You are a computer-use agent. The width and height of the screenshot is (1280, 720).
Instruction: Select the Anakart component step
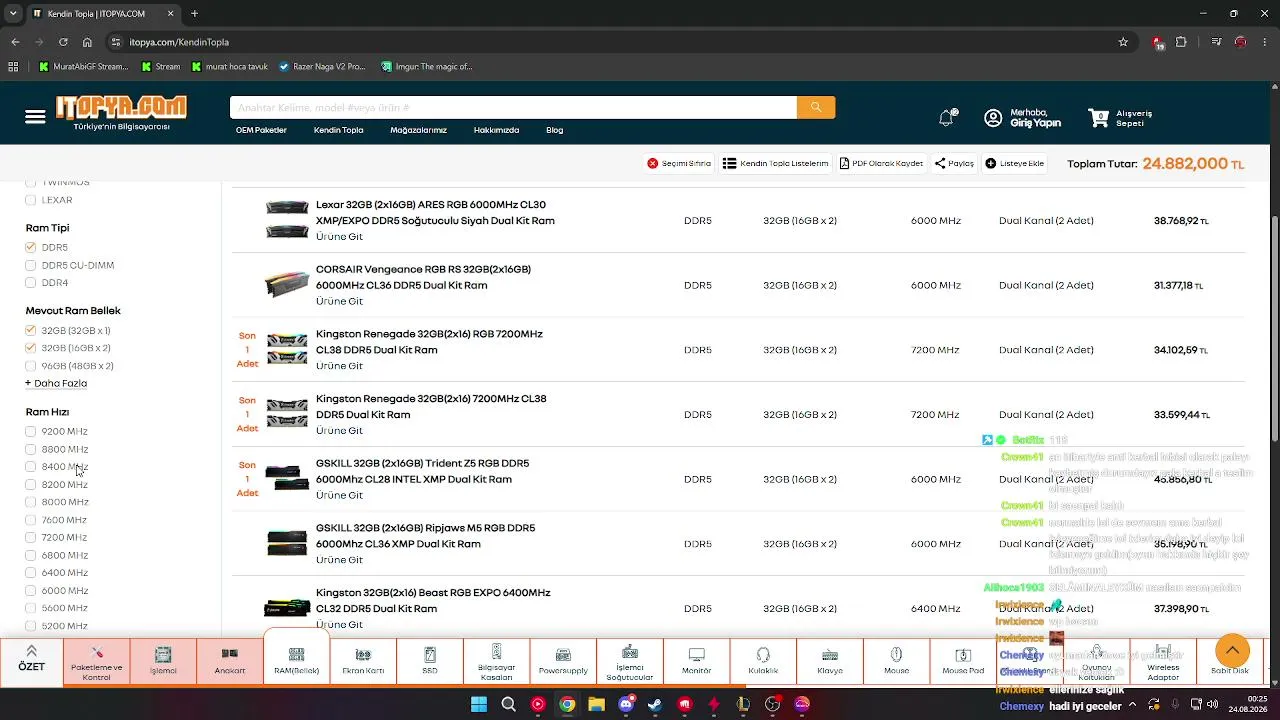pos(230,662)
